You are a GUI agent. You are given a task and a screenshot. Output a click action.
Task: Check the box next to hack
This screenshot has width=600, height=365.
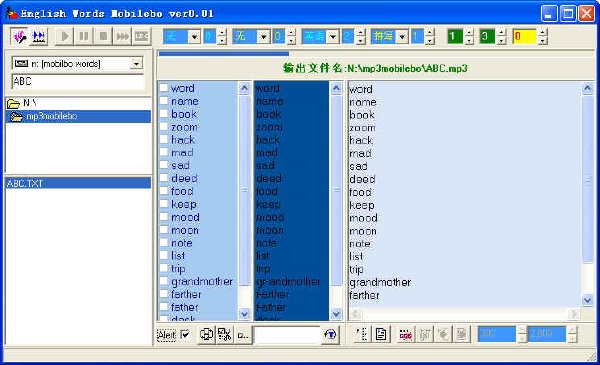click(x=164, y=139)
